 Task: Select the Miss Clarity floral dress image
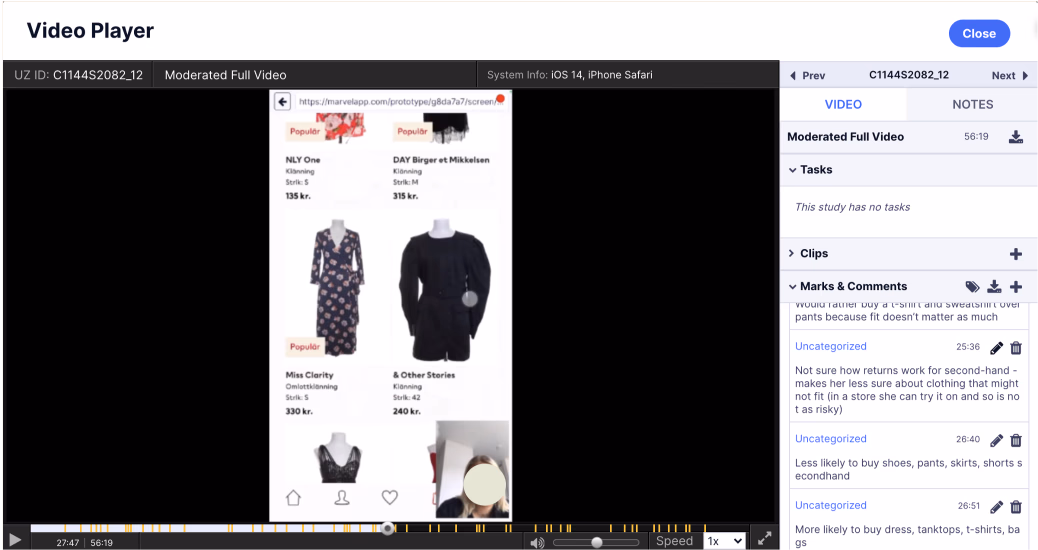(x=338, y=289)
